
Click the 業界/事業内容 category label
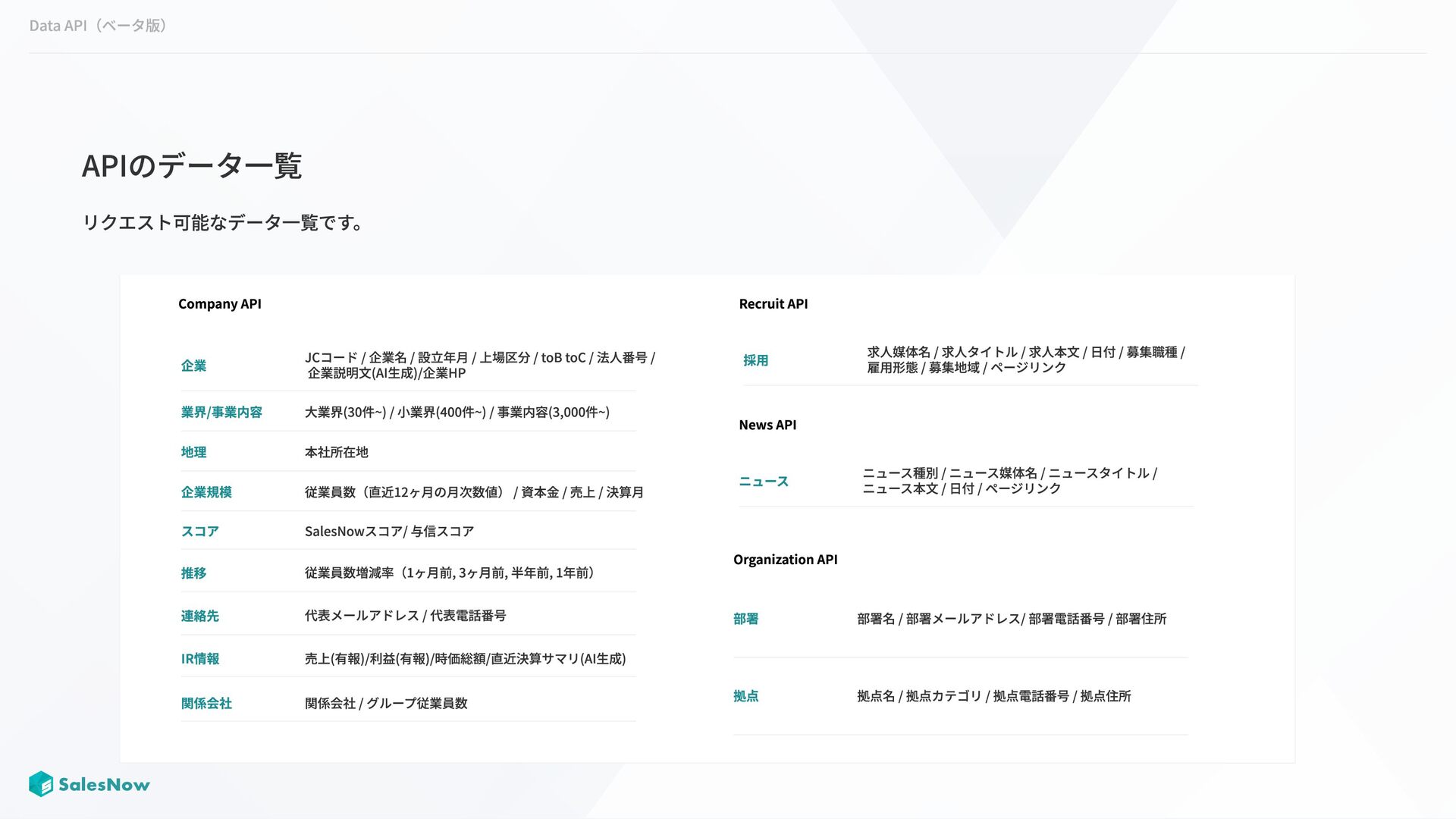coord(221,413)
